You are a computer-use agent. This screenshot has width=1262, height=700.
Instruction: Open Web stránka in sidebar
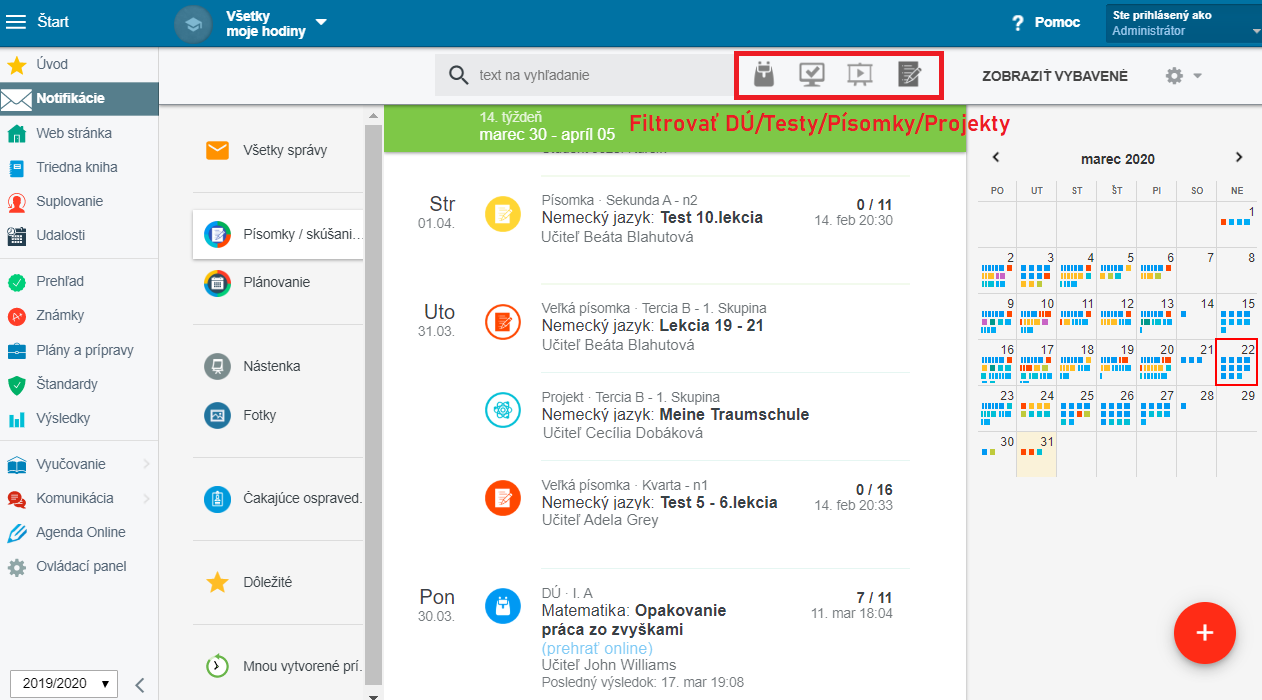(x=79, y=133)
